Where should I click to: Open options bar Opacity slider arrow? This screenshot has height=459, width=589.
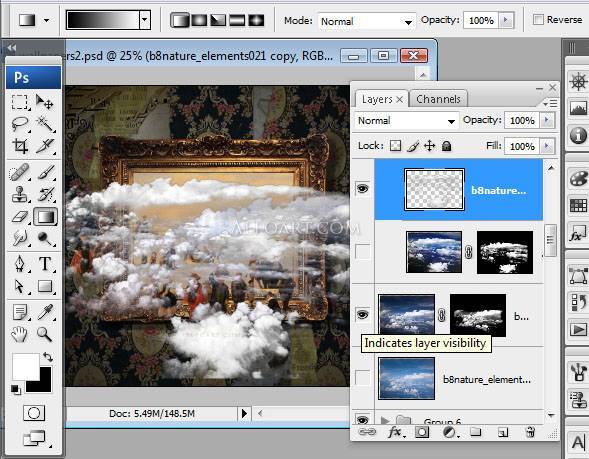[x=506, y=20]
